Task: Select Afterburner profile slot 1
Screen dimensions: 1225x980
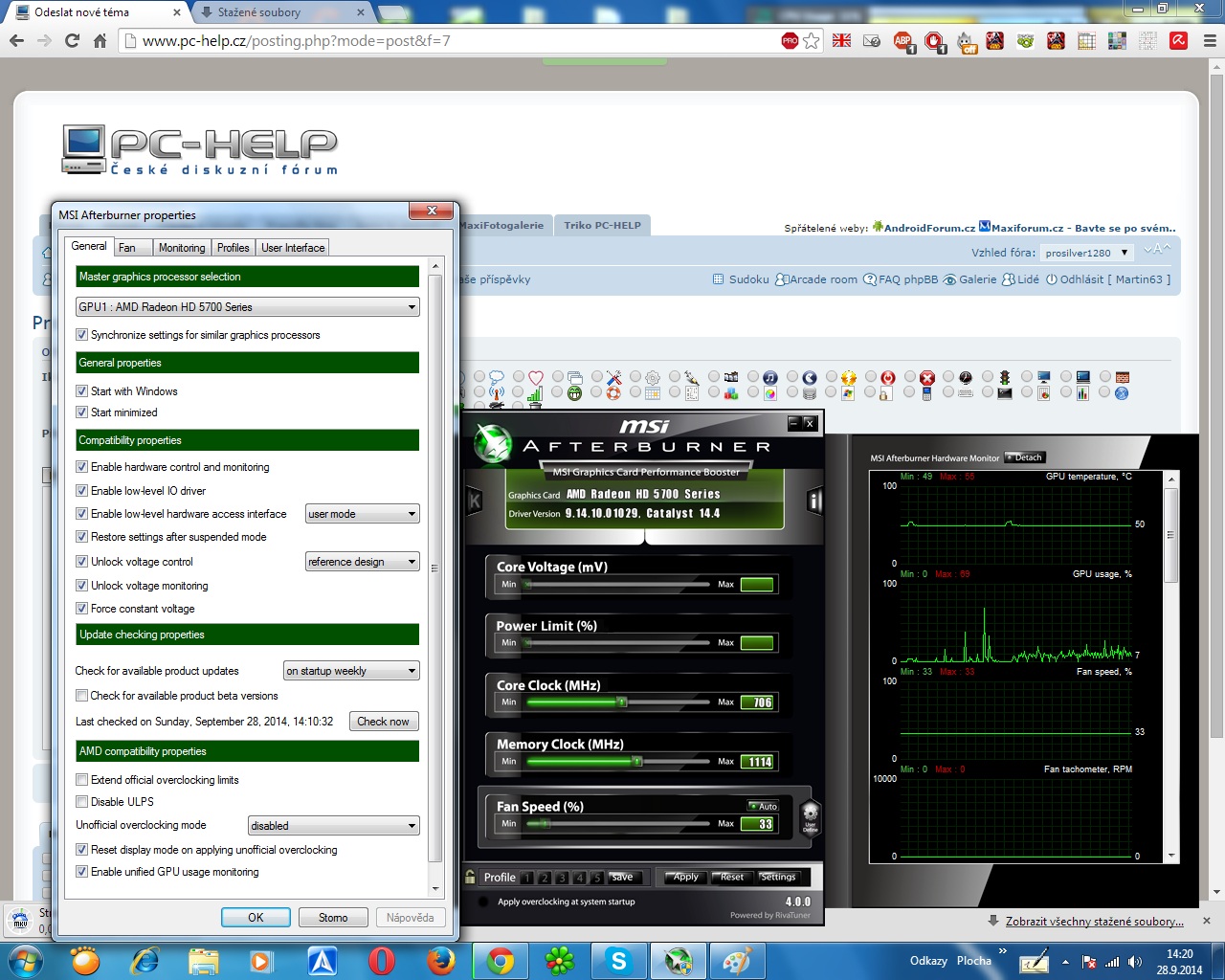Action: pos(526,878)
